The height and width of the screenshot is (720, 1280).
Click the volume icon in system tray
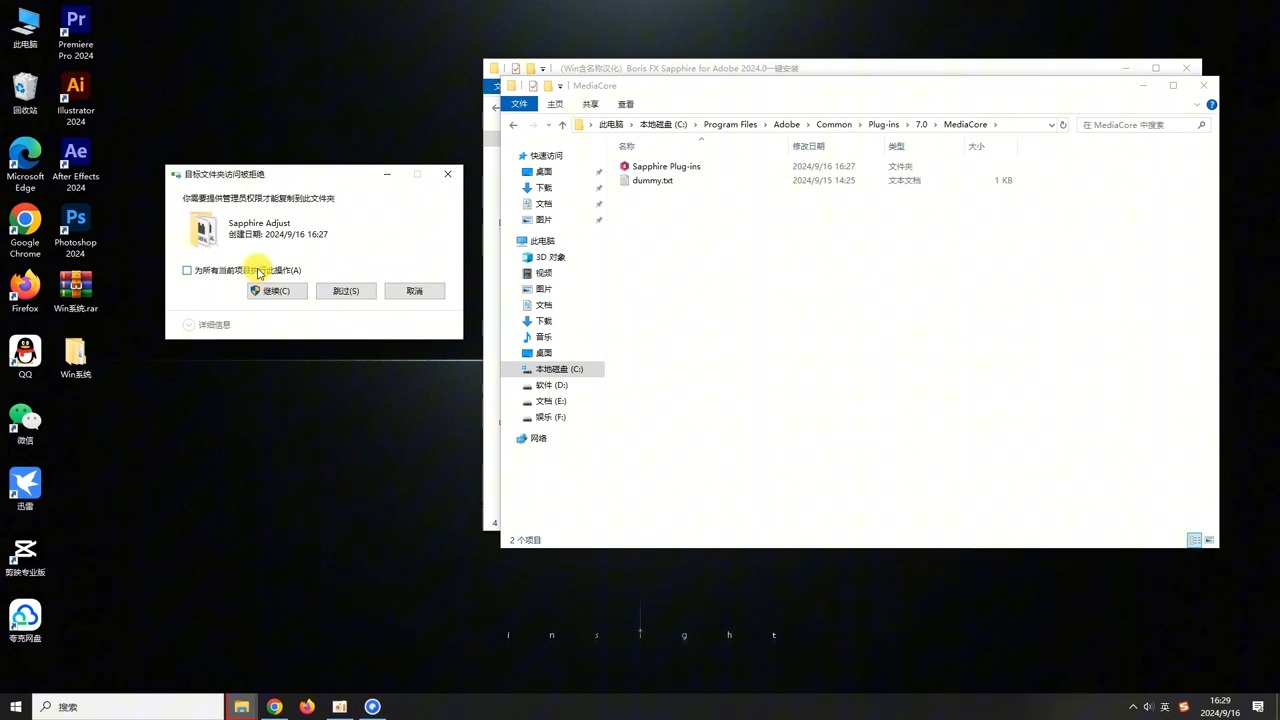1148,707
